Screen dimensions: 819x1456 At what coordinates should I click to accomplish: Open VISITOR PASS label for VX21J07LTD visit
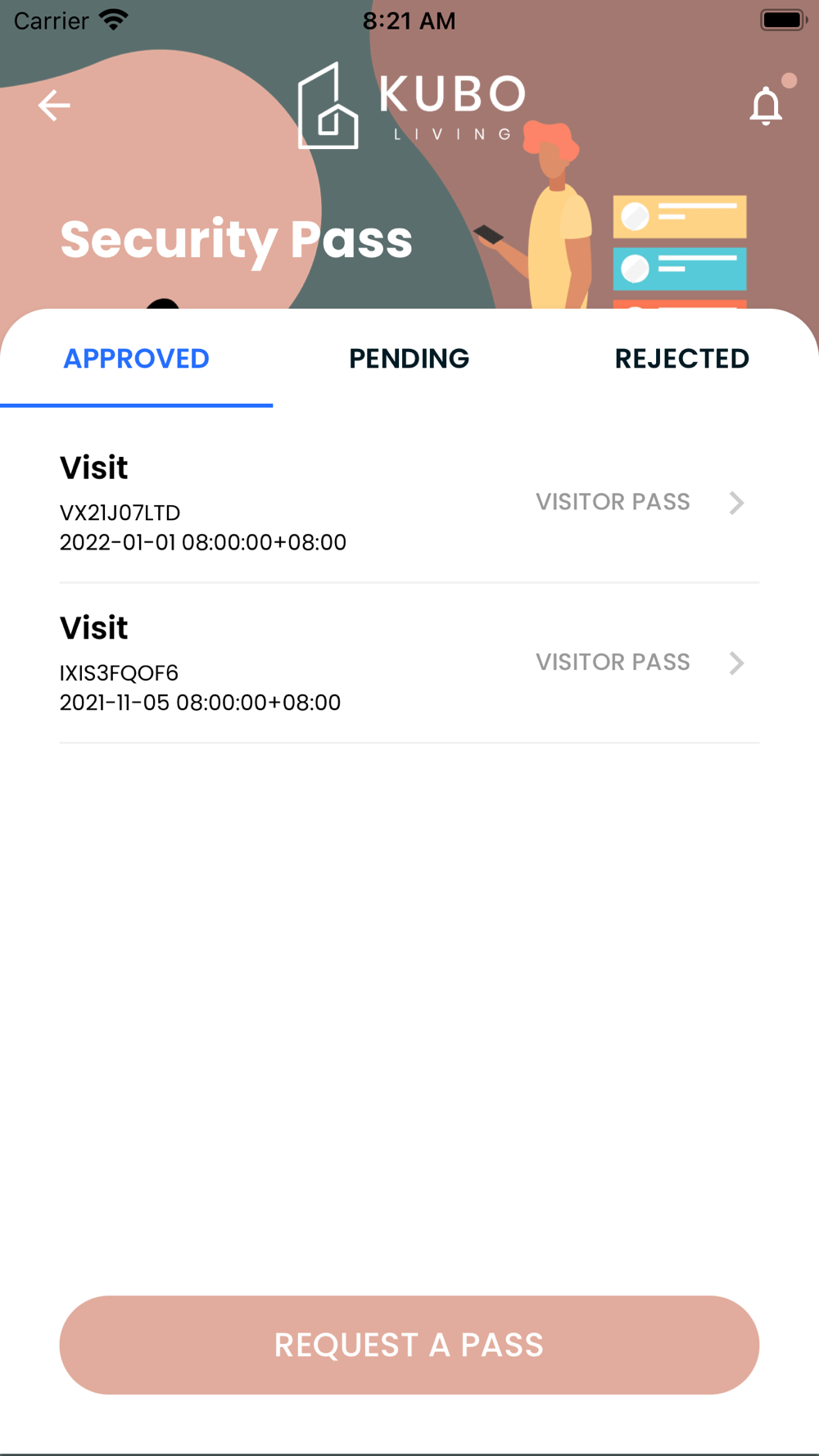click(613, 502)
